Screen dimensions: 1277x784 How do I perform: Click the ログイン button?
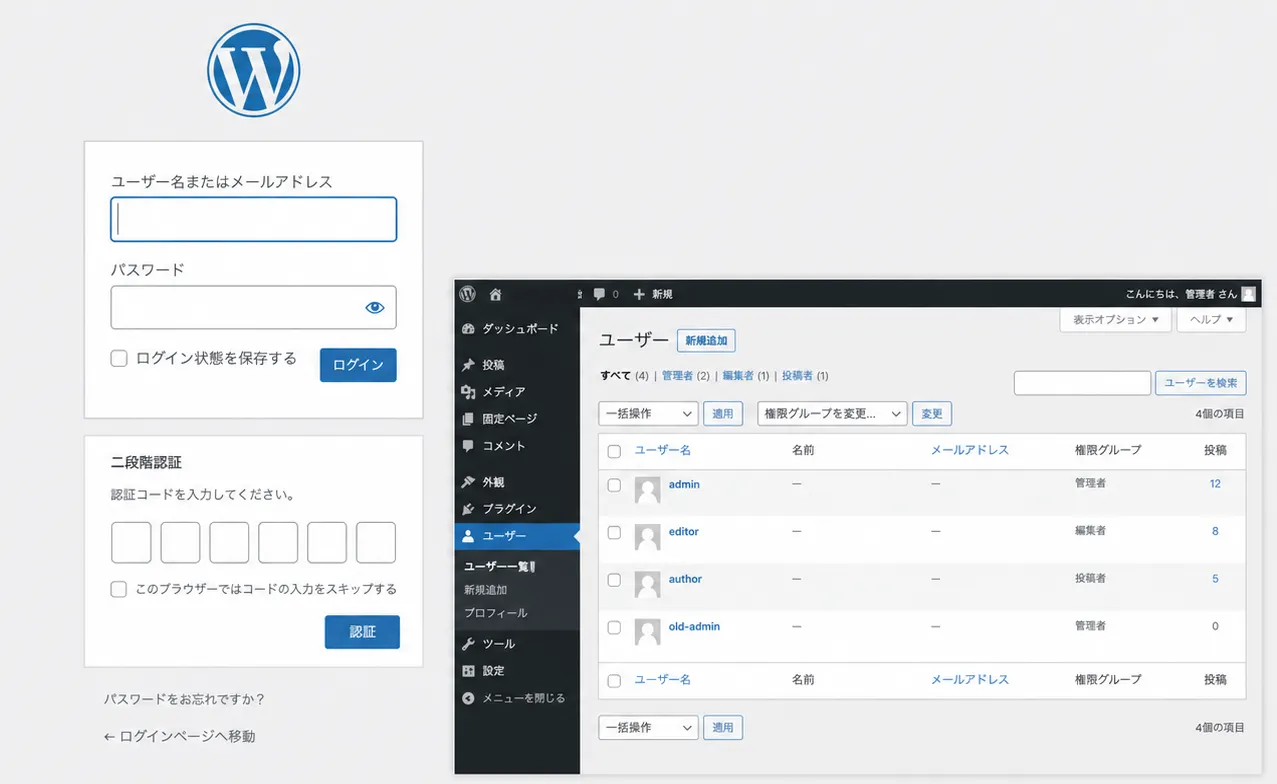tap(358, 365)
